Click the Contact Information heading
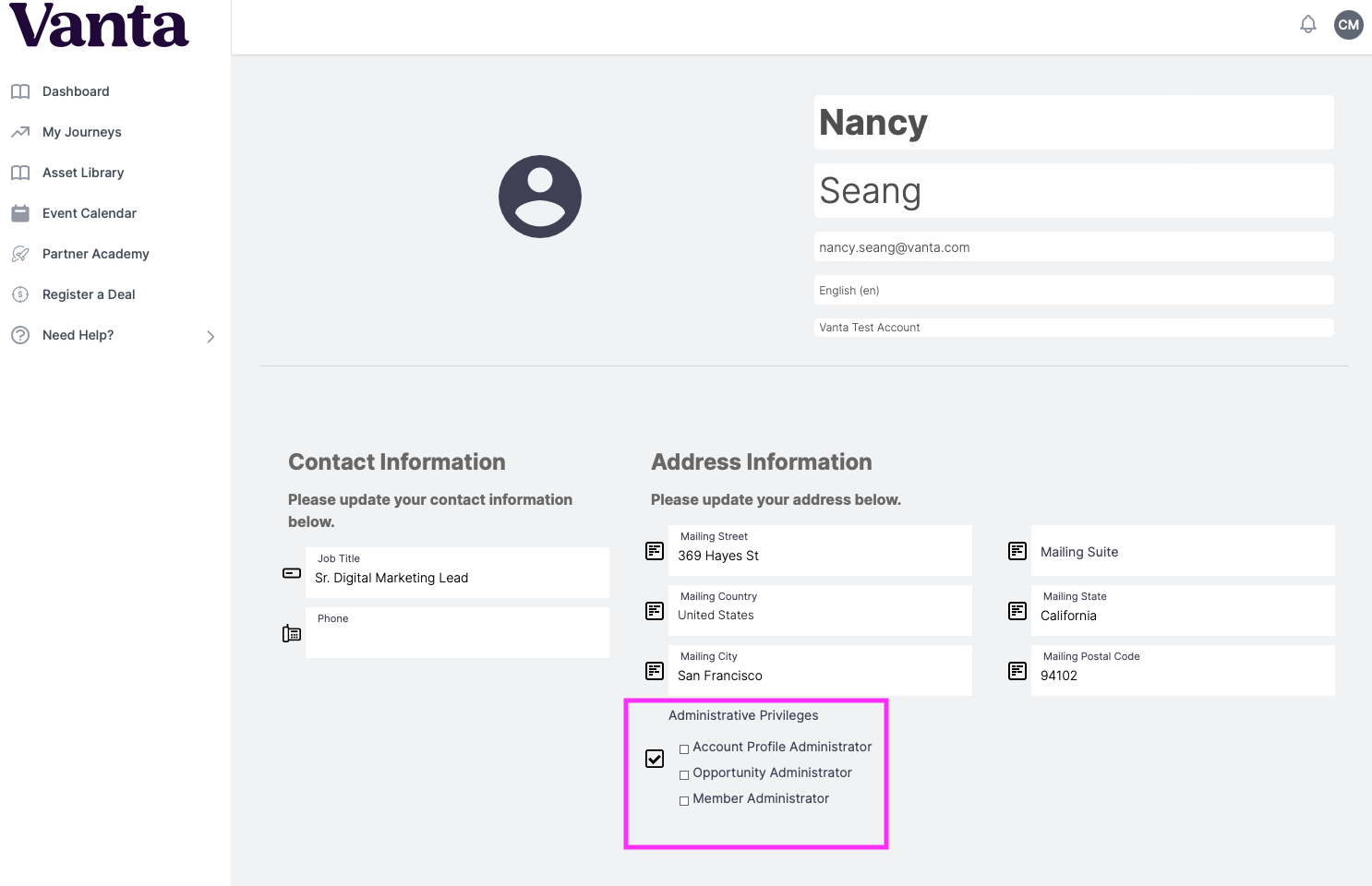 tap(397, 461)
